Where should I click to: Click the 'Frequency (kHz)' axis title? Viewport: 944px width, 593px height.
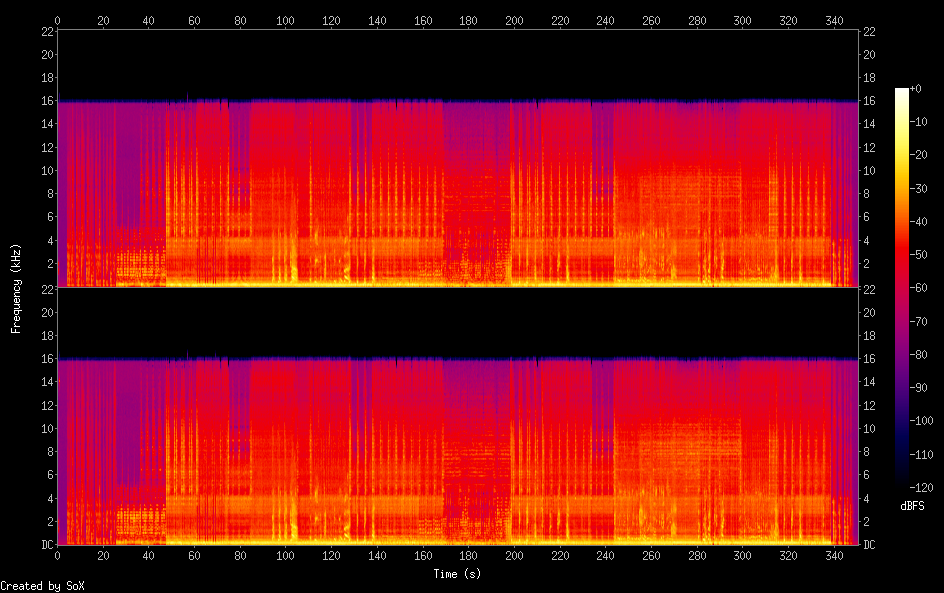(x=16, y=288)
